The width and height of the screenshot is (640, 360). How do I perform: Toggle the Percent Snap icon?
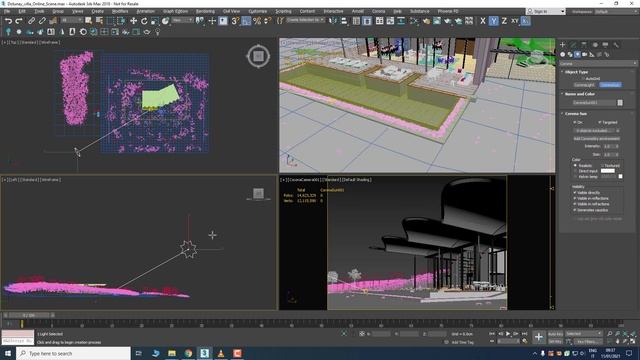257,21
